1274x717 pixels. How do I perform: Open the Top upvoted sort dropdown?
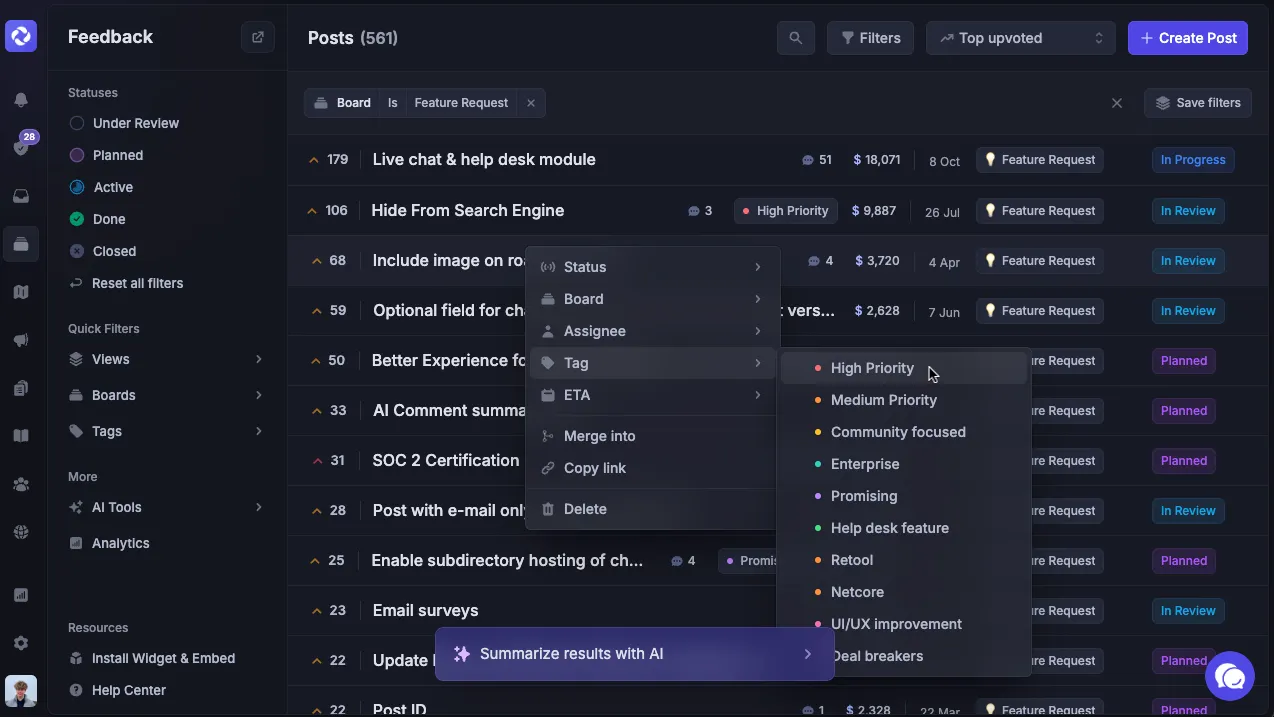click(x=1021, y=38)
